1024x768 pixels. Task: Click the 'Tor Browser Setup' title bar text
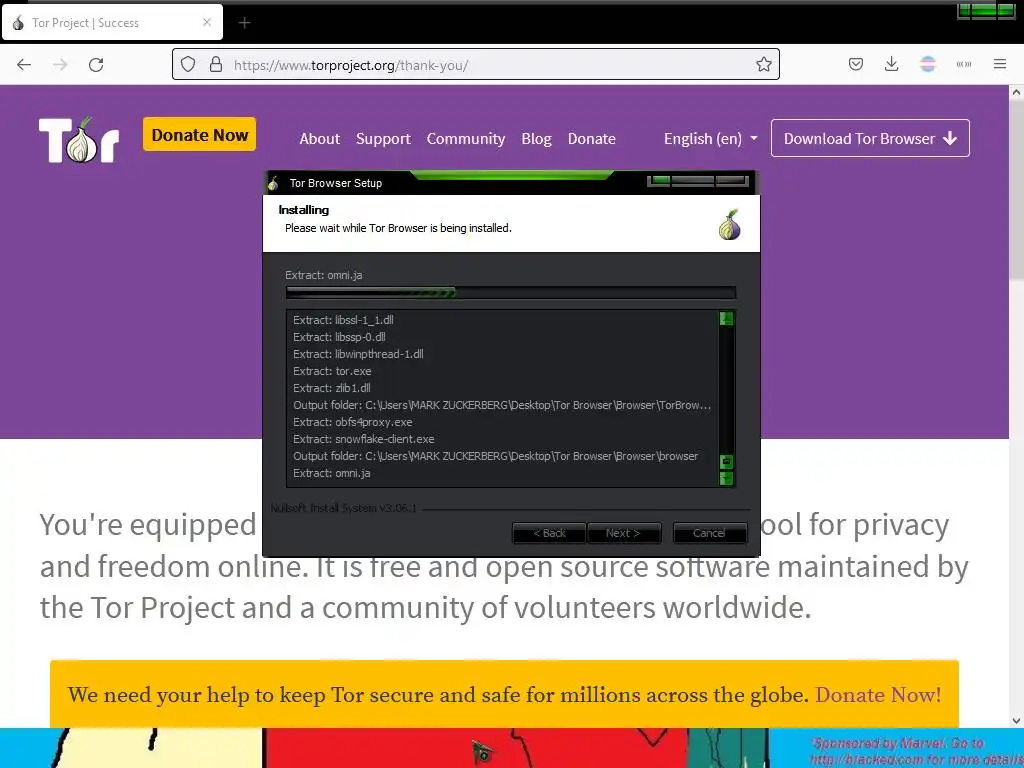click(336, 183)
